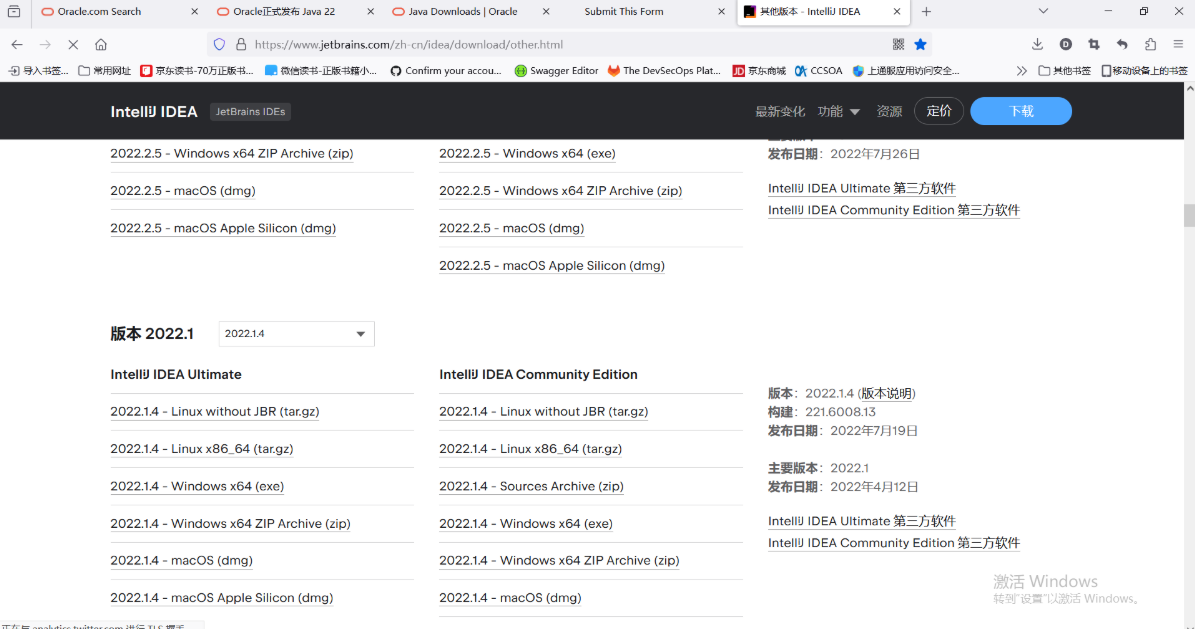Click the 定价 pricing button
Image resolution: width=1195 pixels, height=629 pixels.
(939, 111)
